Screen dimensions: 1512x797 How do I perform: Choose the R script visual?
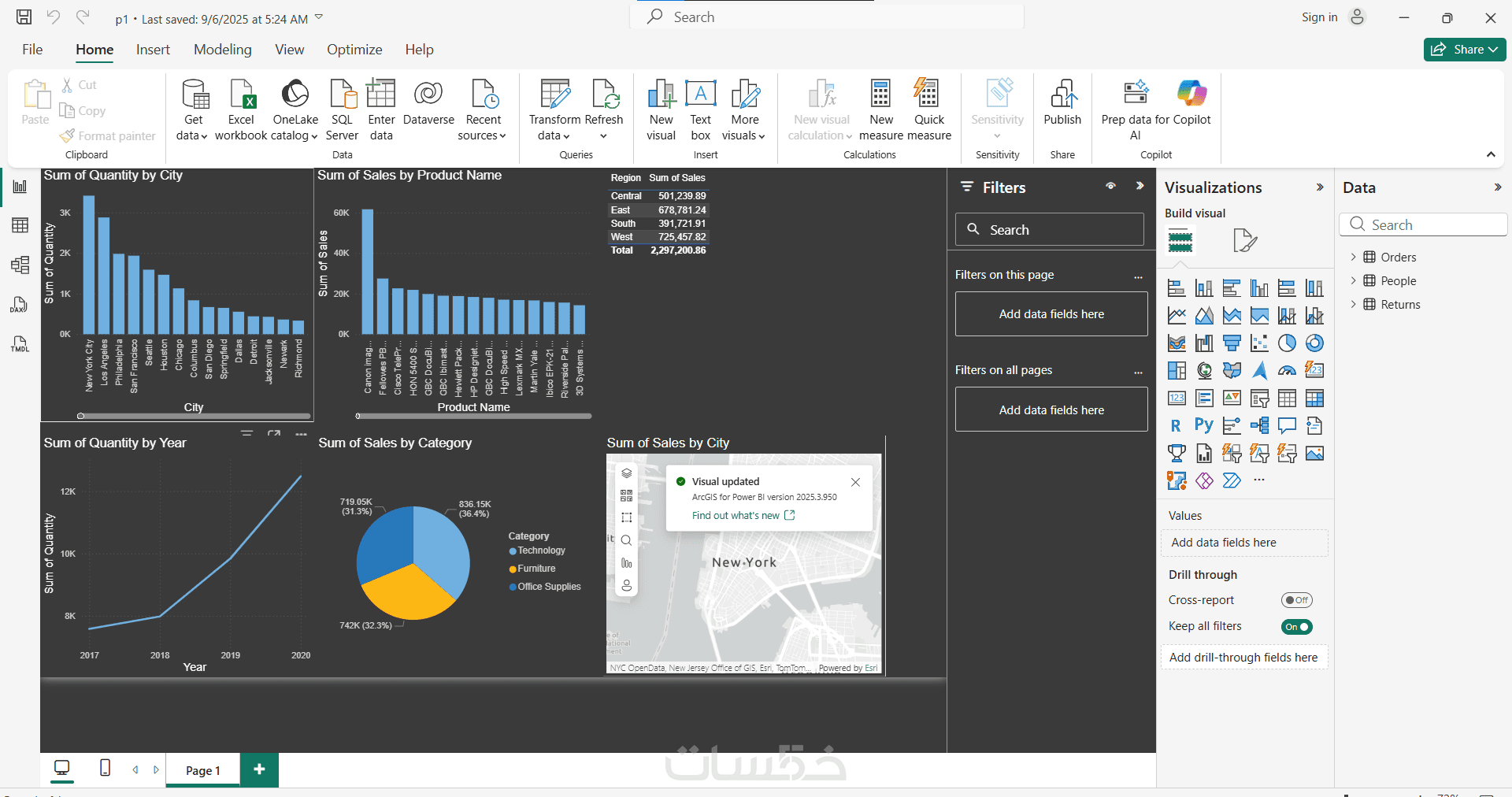1177,426
